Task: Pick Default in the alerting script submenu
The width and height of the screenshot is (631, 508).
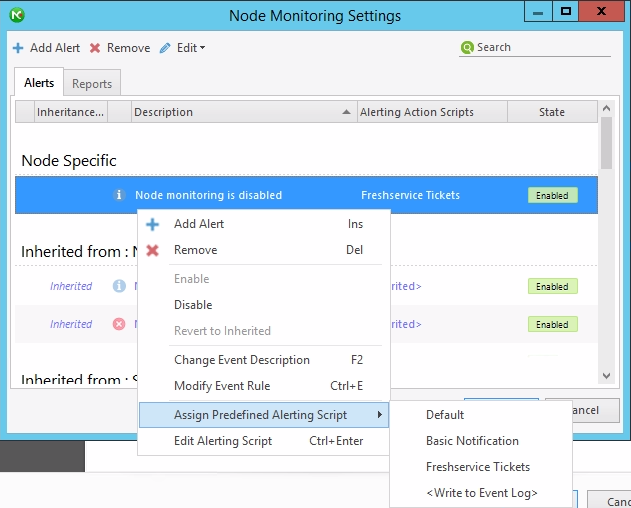Action: (481, 415)
